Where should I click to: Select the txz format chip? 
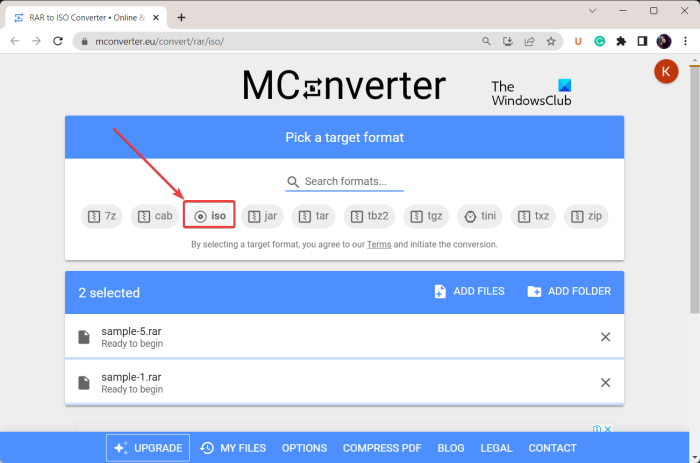(x=533, y=216)
